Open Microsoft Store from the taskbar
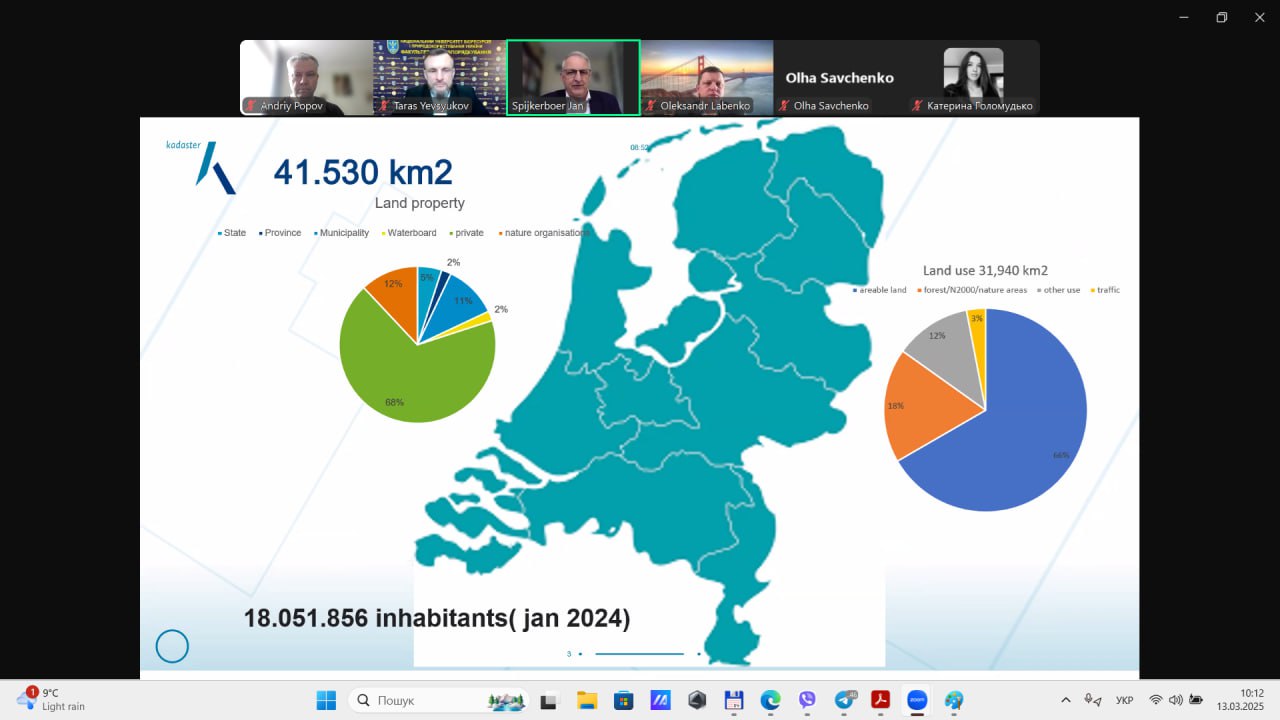Image resolution: width=1280 pixels, height=720 pixels. pyautogui.click(x=623, y=700)
